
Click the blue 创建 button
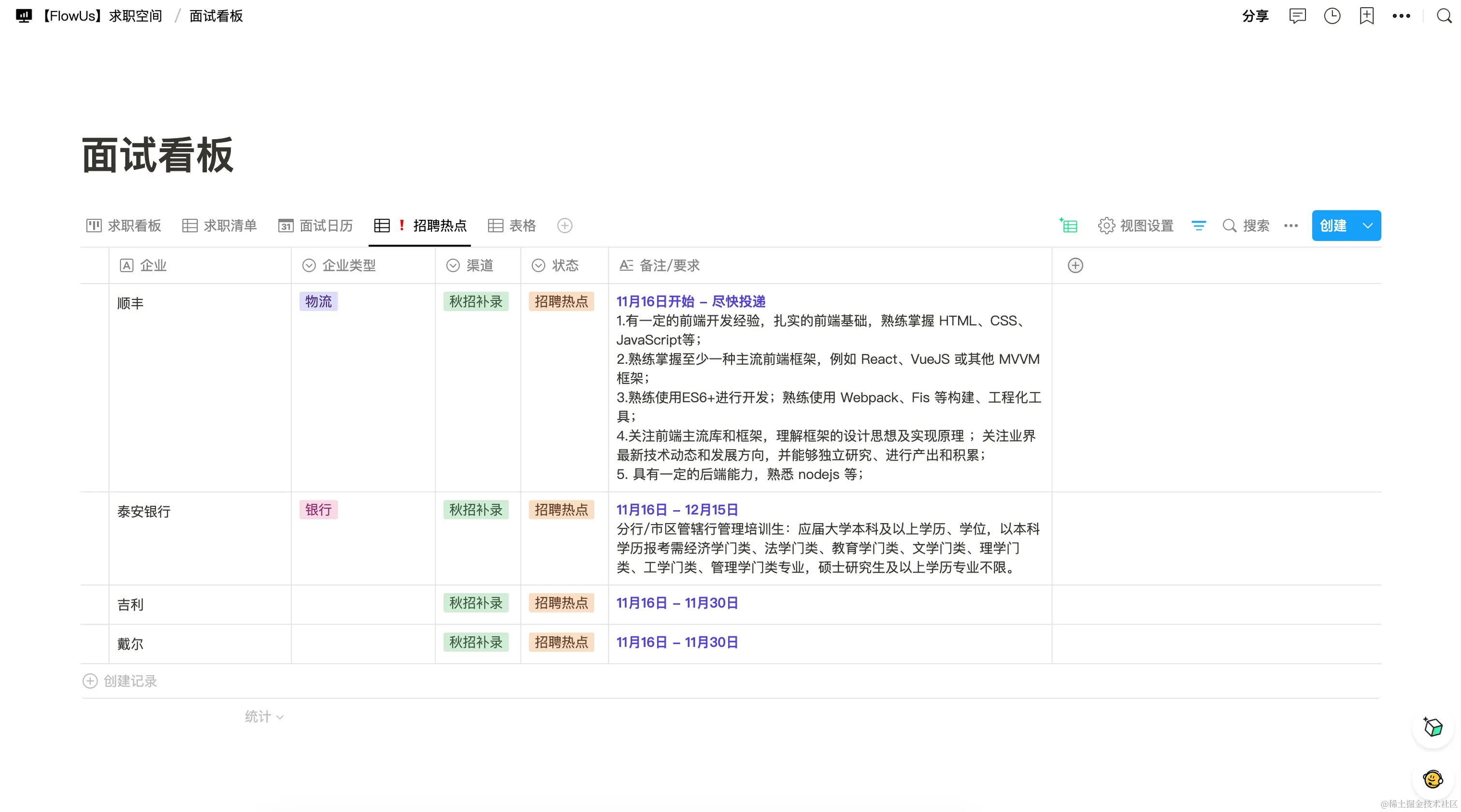pyautogui.click(x=1333, y=226)
